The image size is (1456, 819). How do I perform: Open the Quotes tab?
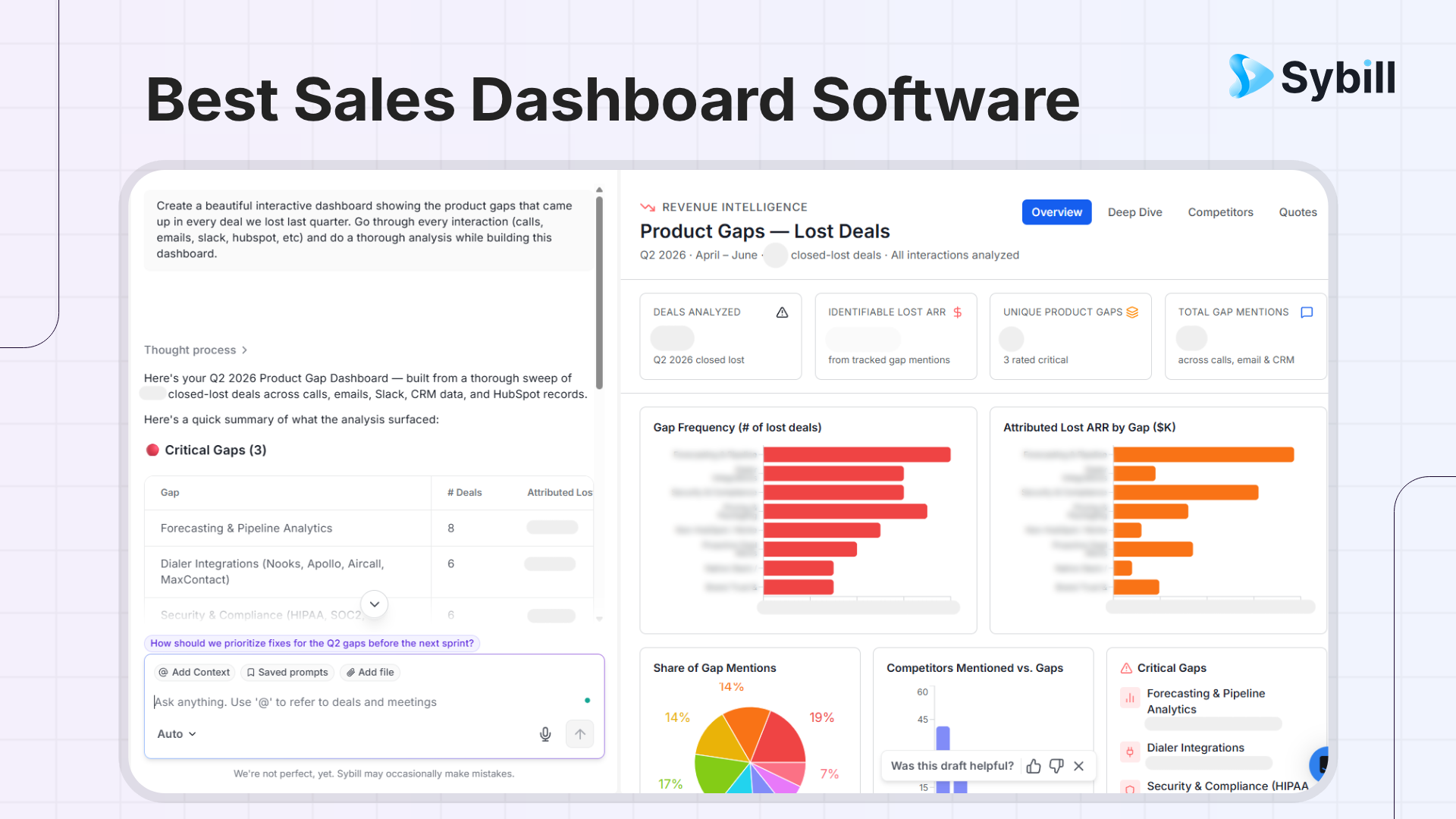[x=1298, y=212]
